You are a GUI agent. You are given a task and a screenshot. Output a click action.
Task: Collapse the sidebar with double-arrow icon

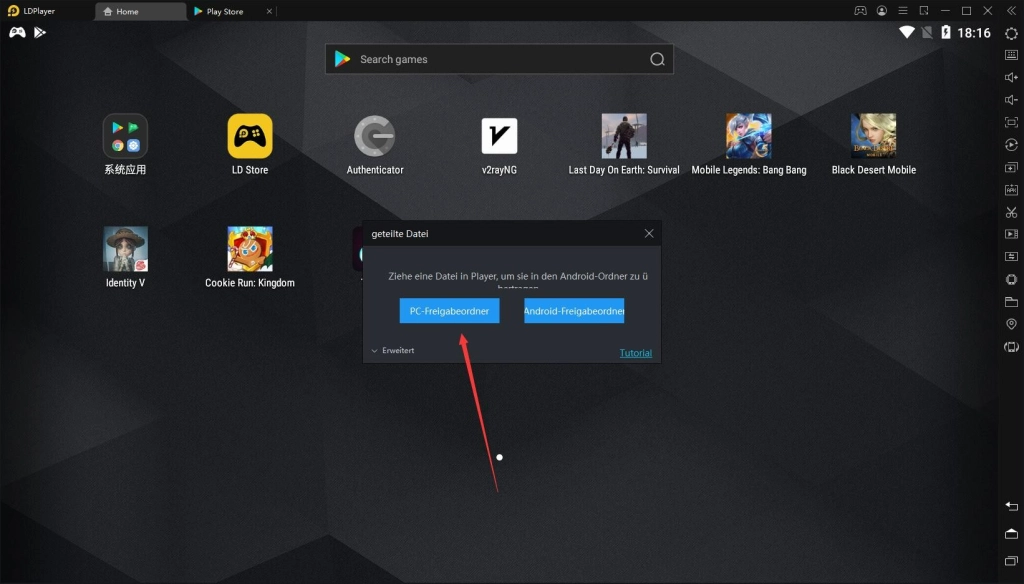(1011, 10)
